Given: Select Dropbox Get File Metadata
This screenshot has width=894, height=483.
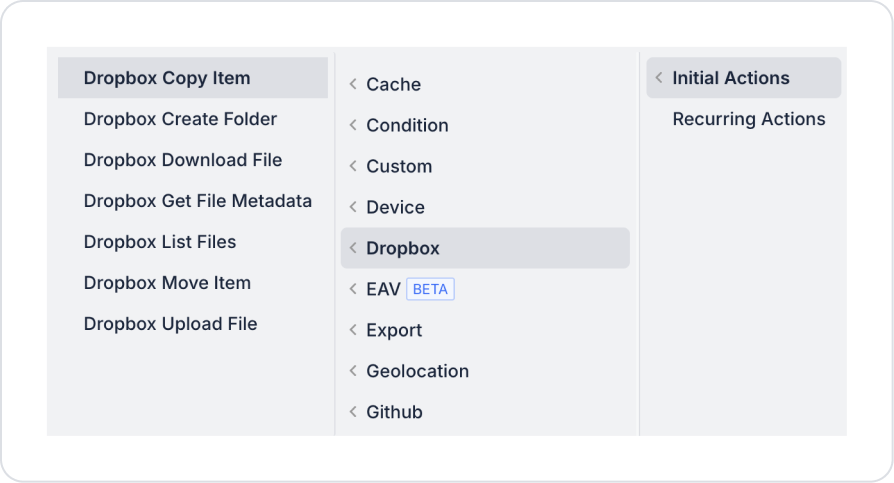Looking at the screenshot, I should click(x=193, y=201).
